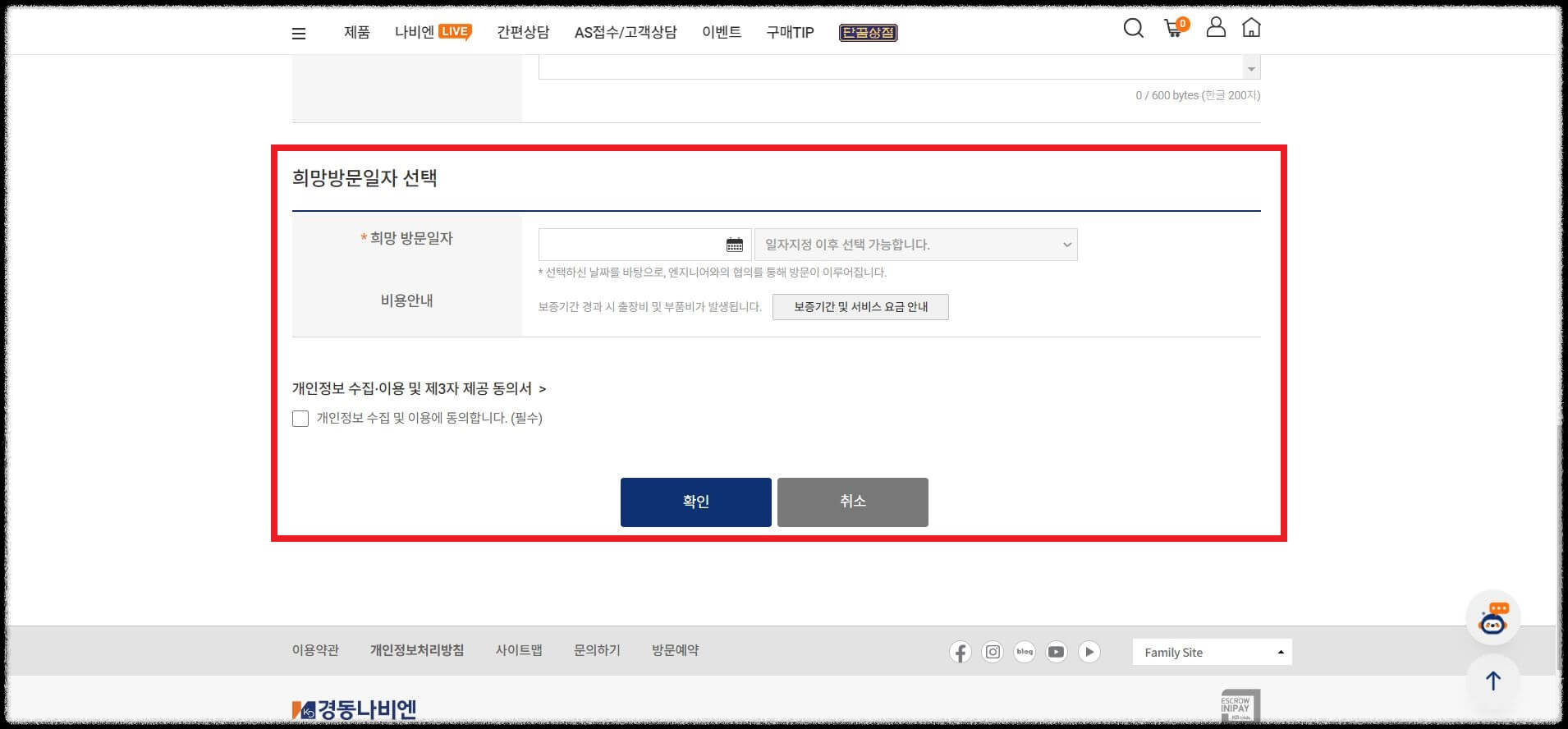Check the 개인정보 수집 및 이용 동의 checkbox
The image size is (1568, 729).
tap(300, 419)
